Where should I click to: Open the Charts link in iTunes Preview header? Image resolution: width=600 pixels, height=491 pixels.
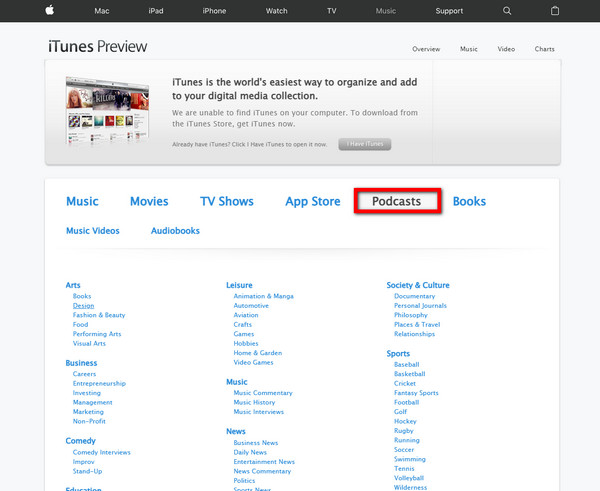(545, 49)
